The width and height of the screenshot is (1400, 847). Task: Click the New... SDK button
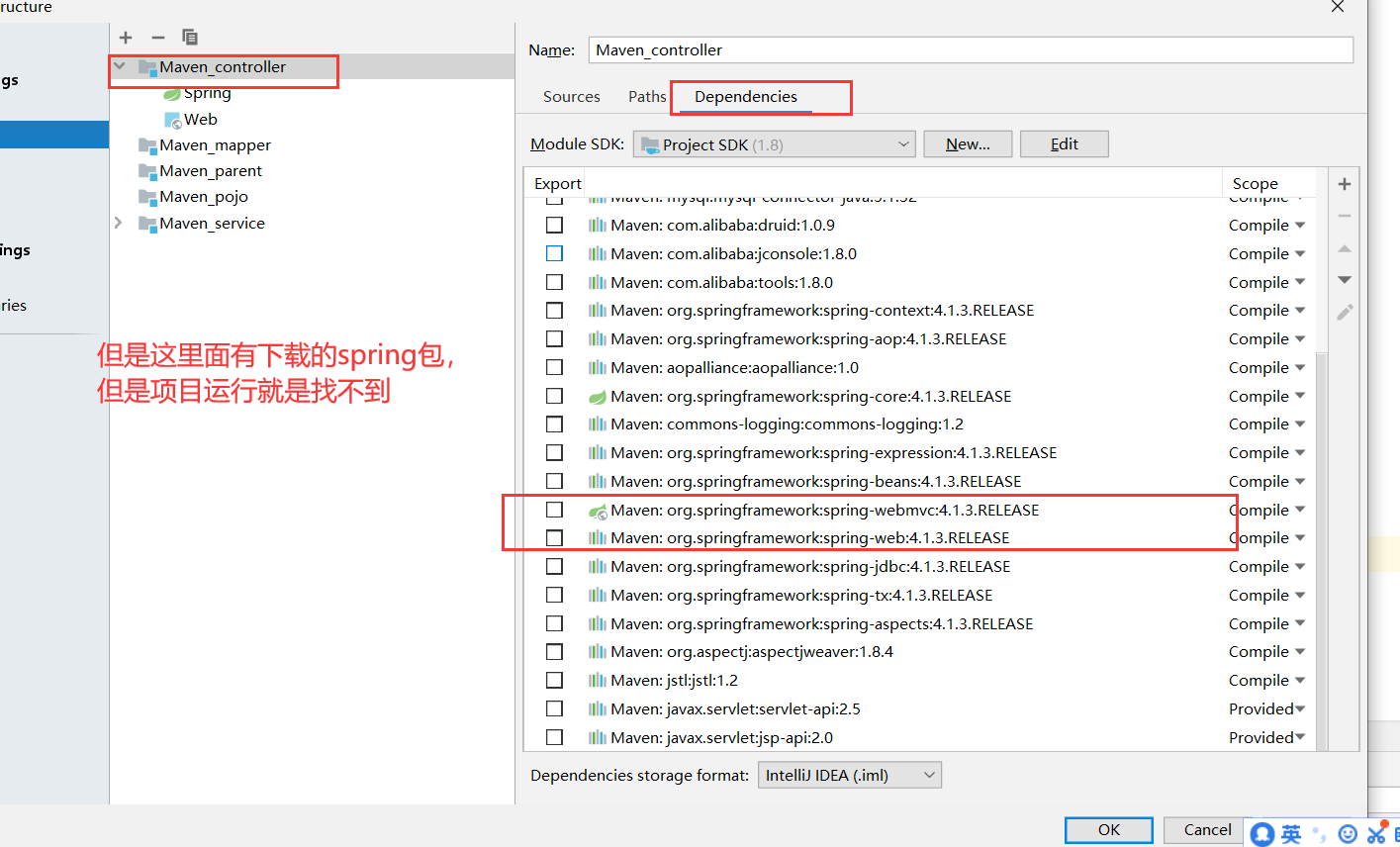(968, 144)
